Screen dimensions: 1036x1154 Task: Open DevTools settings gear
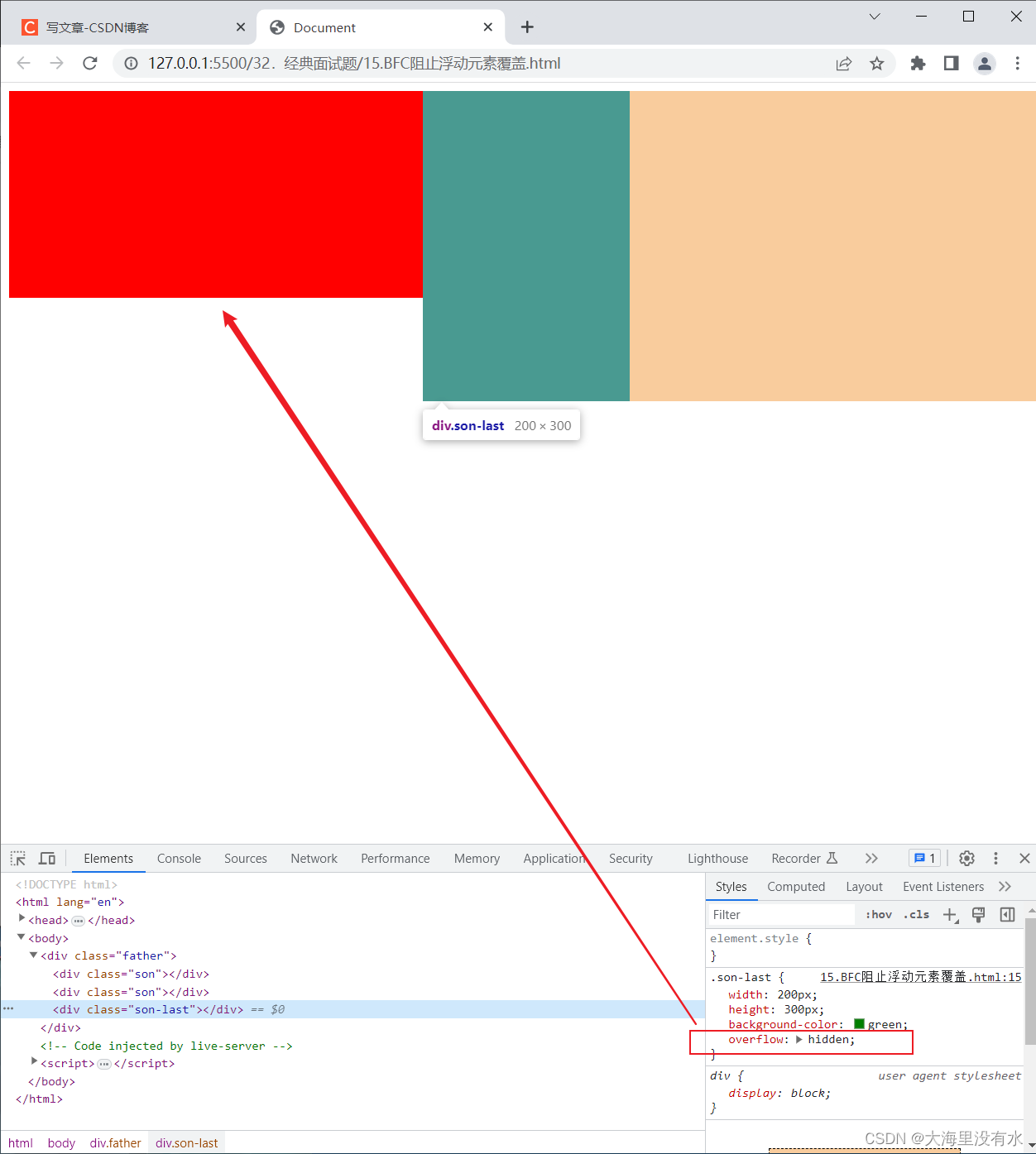966,859
